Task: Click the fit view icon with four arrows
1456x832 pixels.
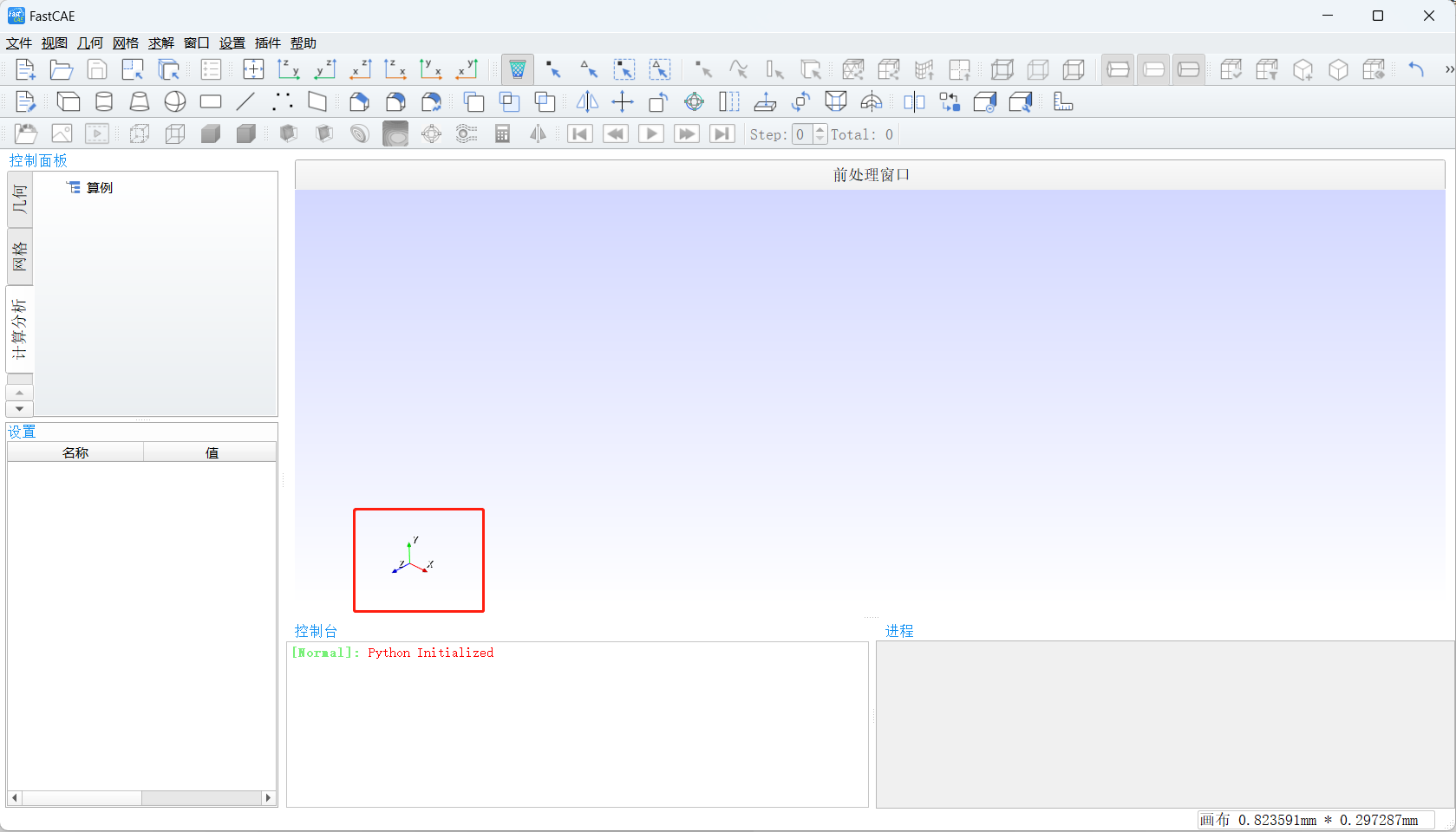Action: pyautogui.click(x=253, y=69)
